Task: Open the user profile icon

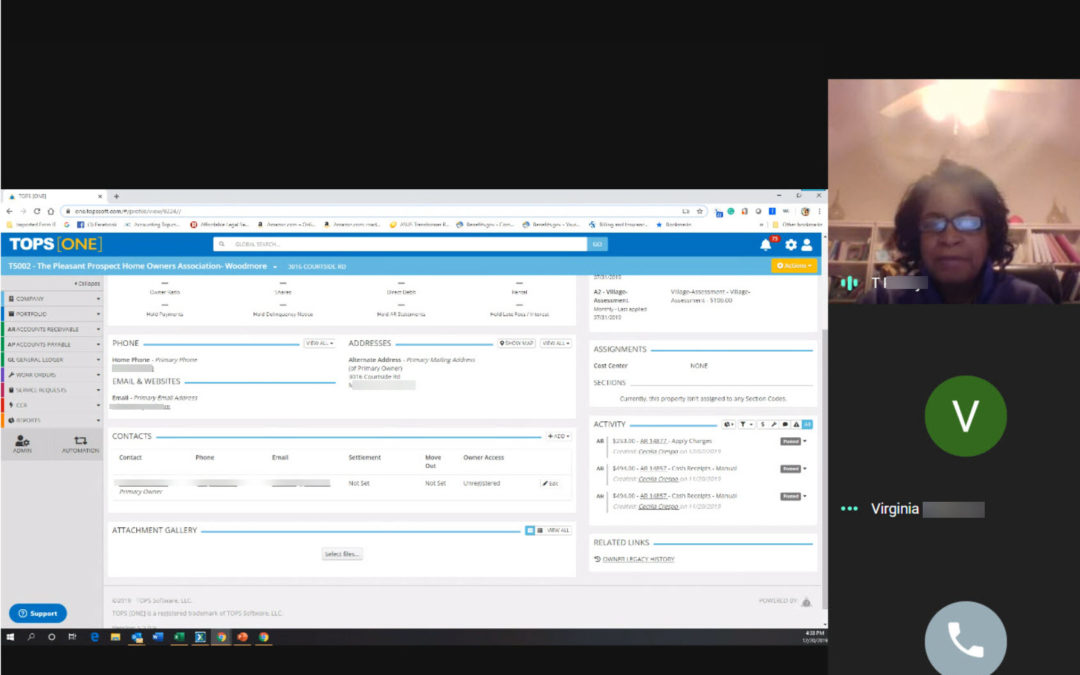Action: pos(807,244)
